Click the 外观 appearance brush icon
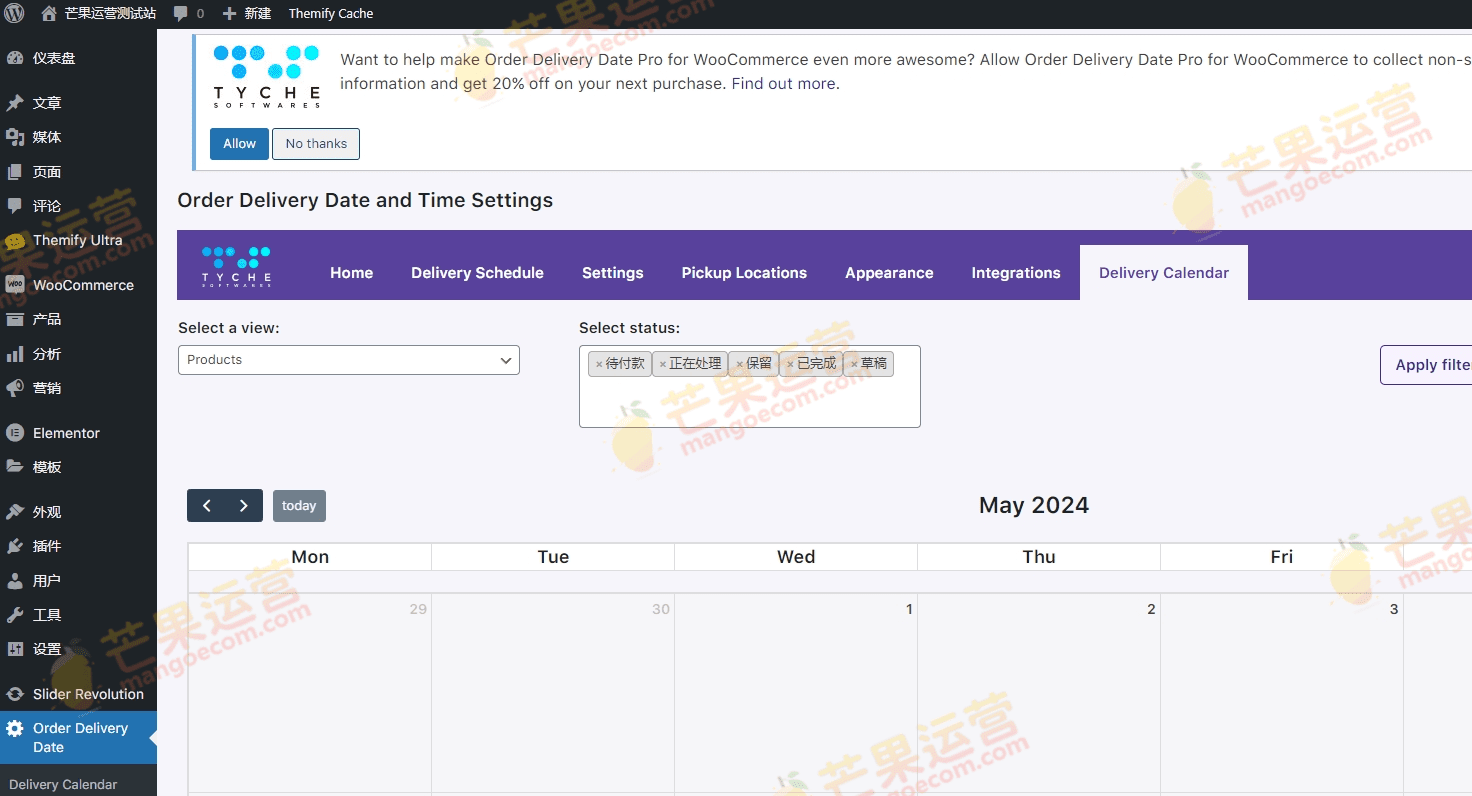Image resolution: width=1472 pixels, height=796 pixels. [15, 512]
